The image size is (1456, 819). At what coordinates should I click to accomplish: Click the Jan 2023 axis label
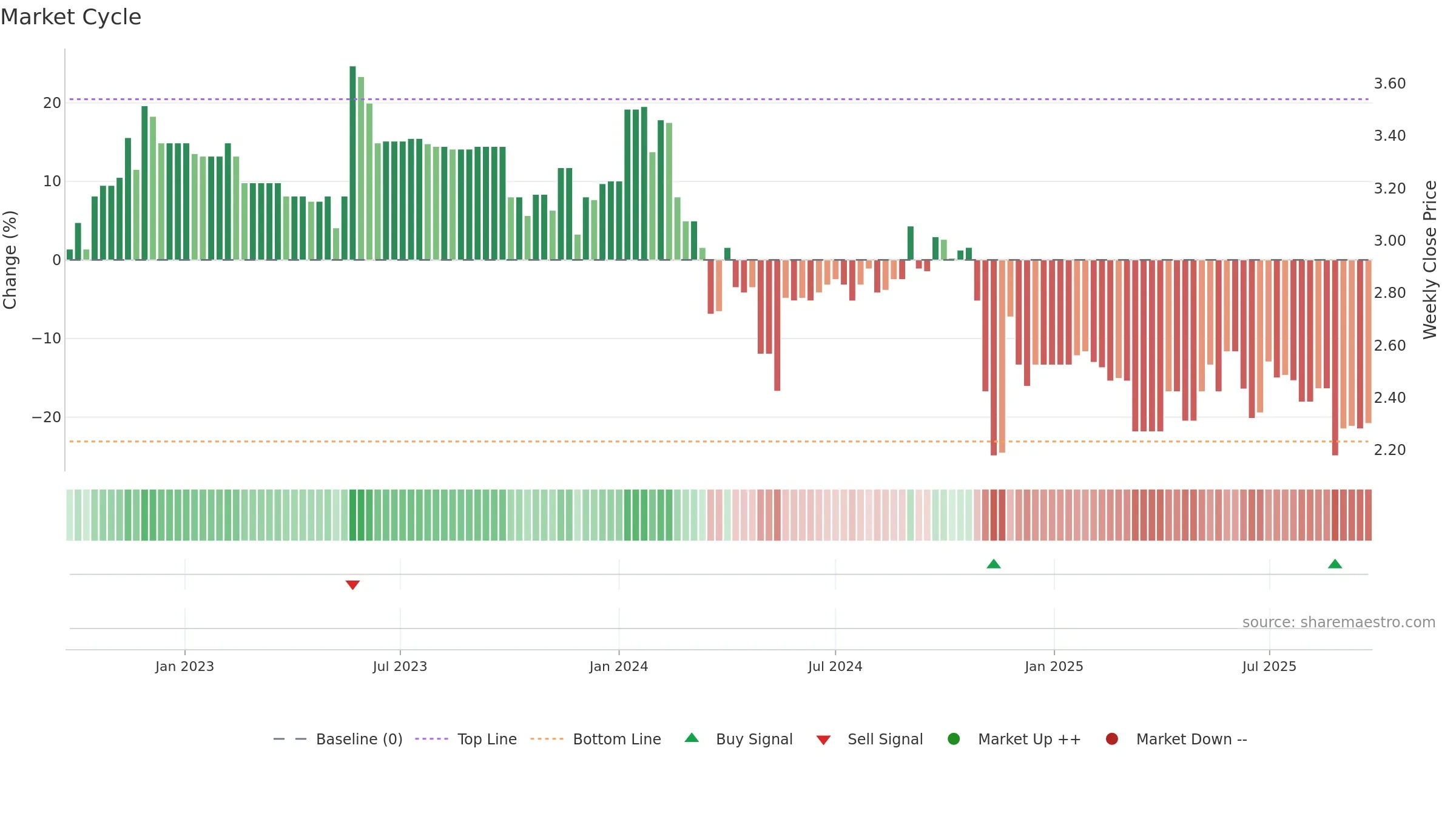point(184,666)
